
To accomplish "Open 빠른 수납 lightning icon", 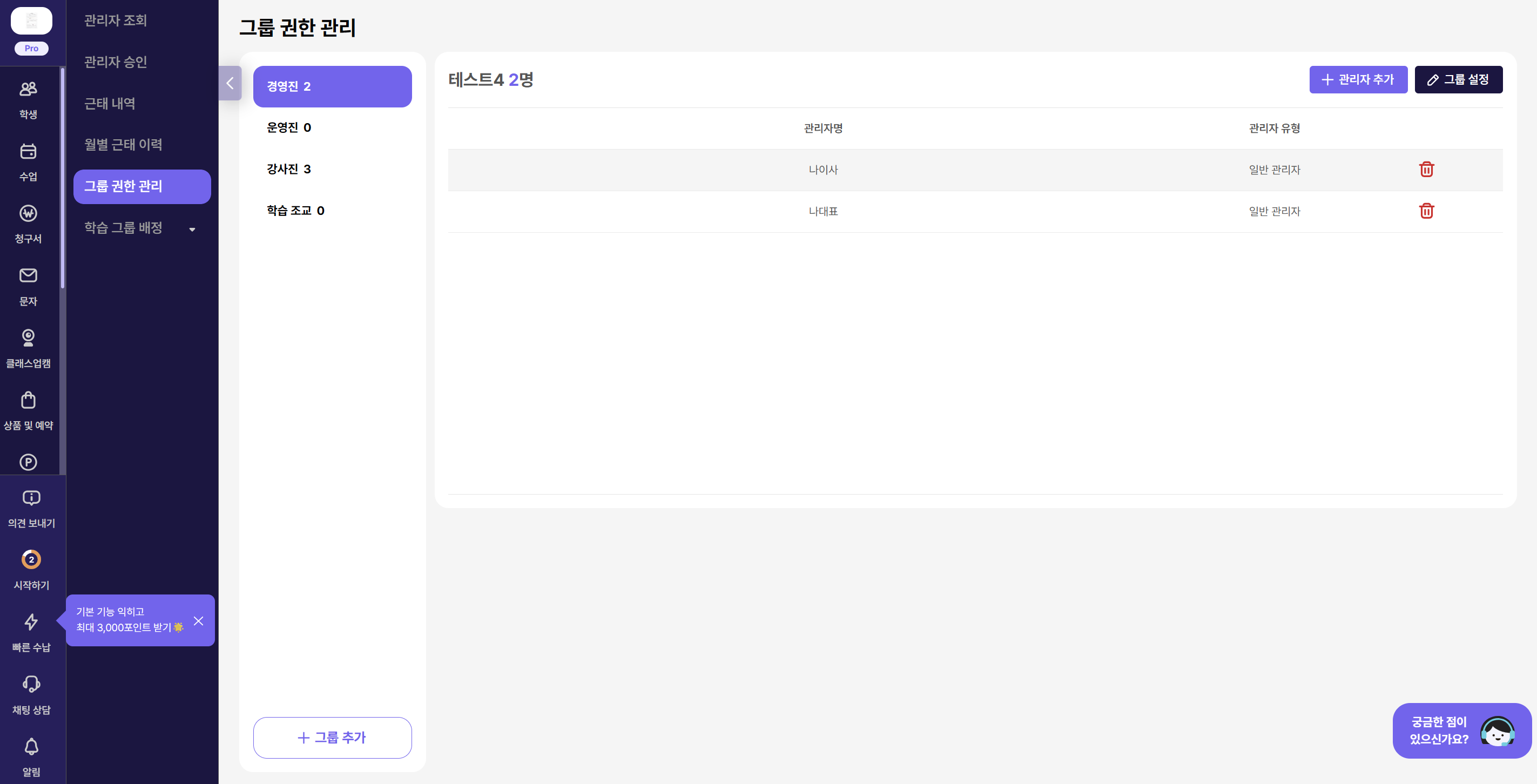I will click(x=31, y=623).
